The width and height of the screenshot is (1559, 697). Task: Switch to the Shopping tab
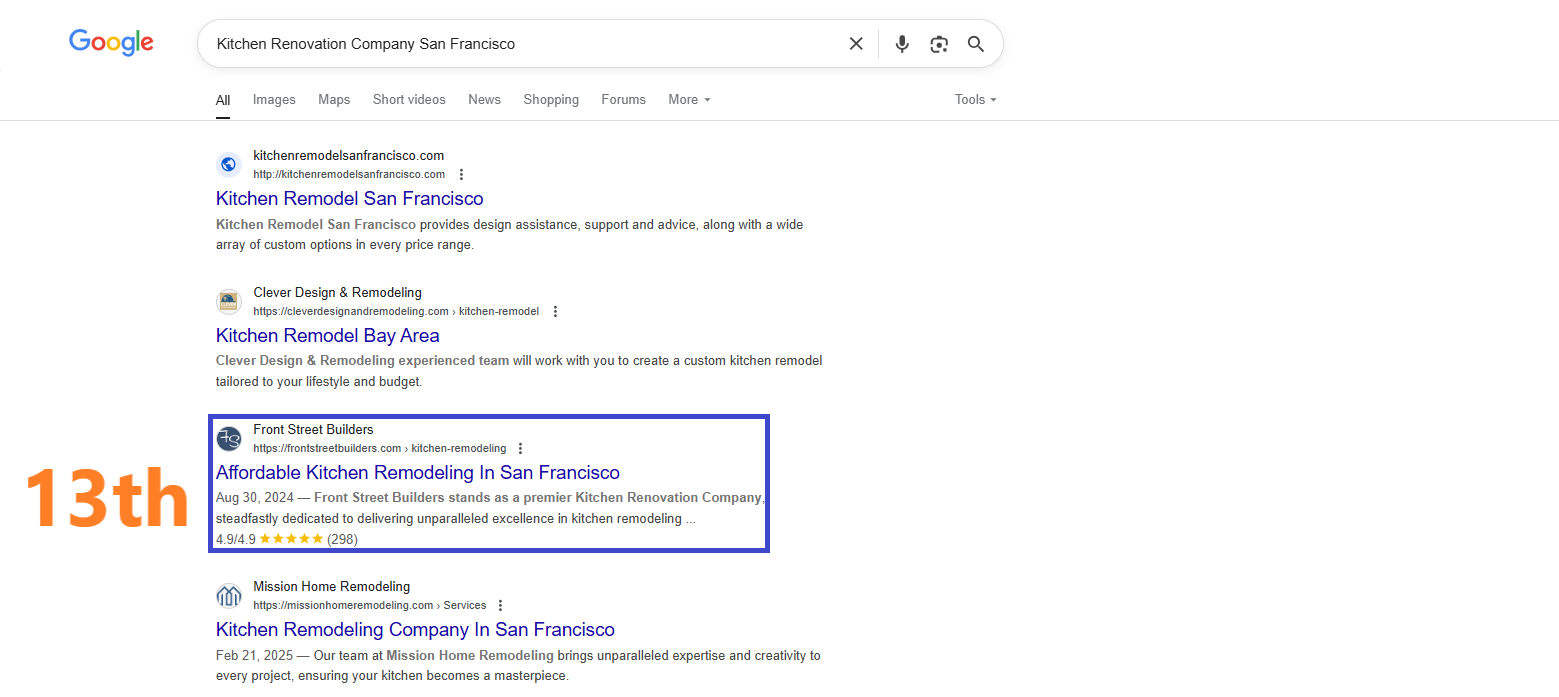tap(551, 99)
